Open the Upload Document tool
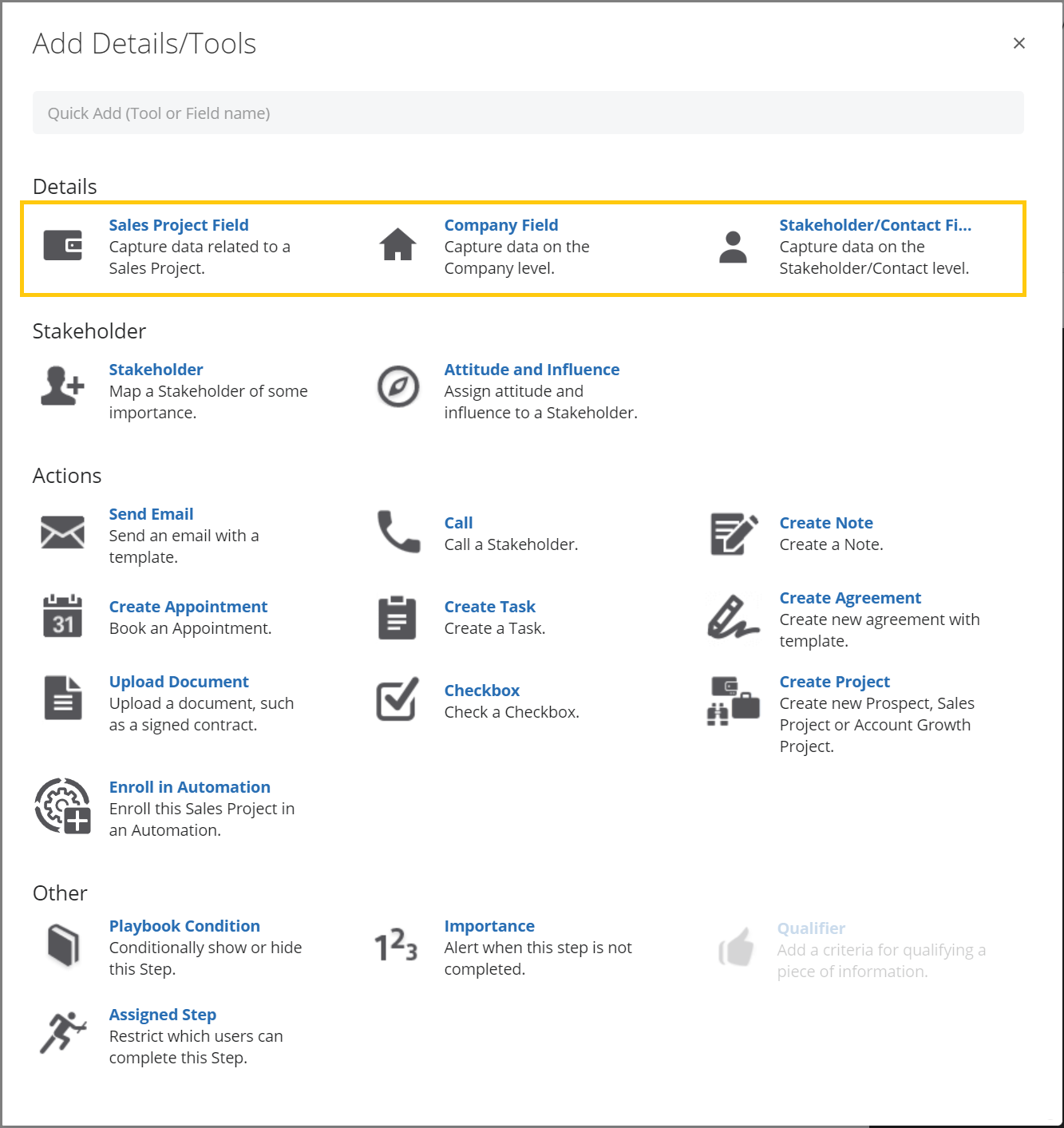Screen dimensions: 1064x1128 pos(179,681)
